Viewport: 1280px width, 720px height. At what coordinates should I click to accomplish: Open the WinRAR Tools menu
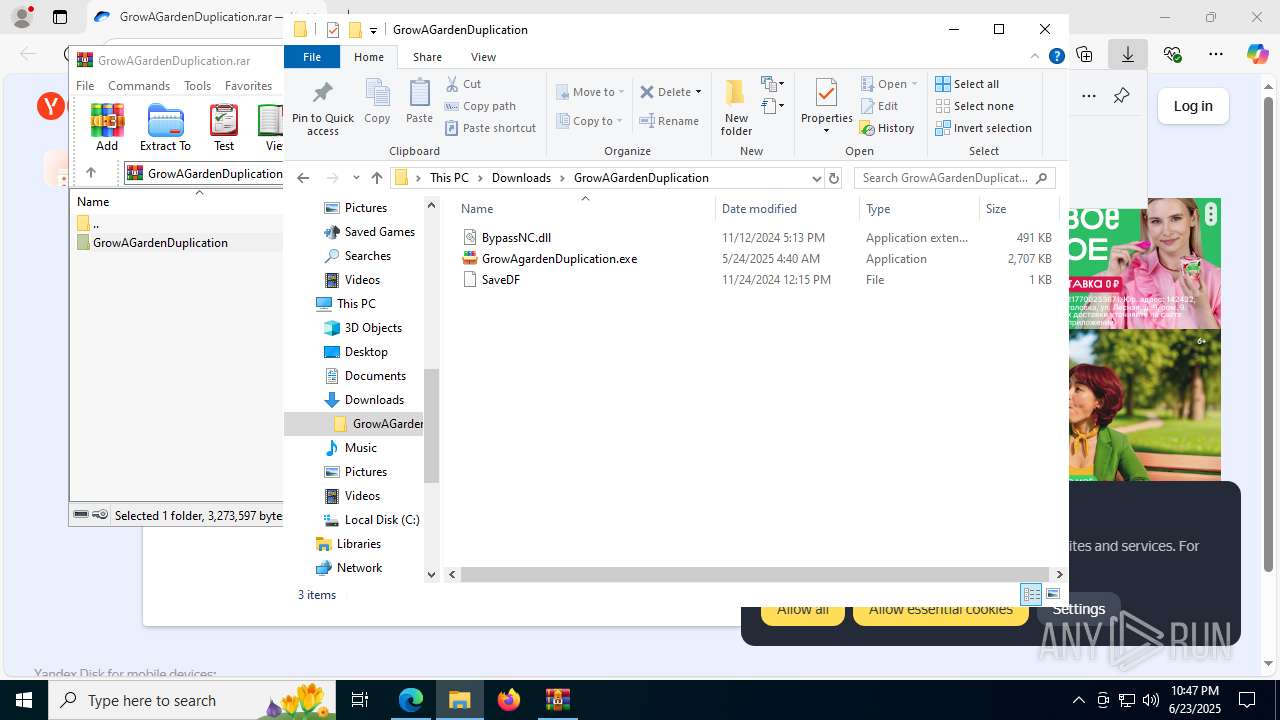click(x=197, y=86)
